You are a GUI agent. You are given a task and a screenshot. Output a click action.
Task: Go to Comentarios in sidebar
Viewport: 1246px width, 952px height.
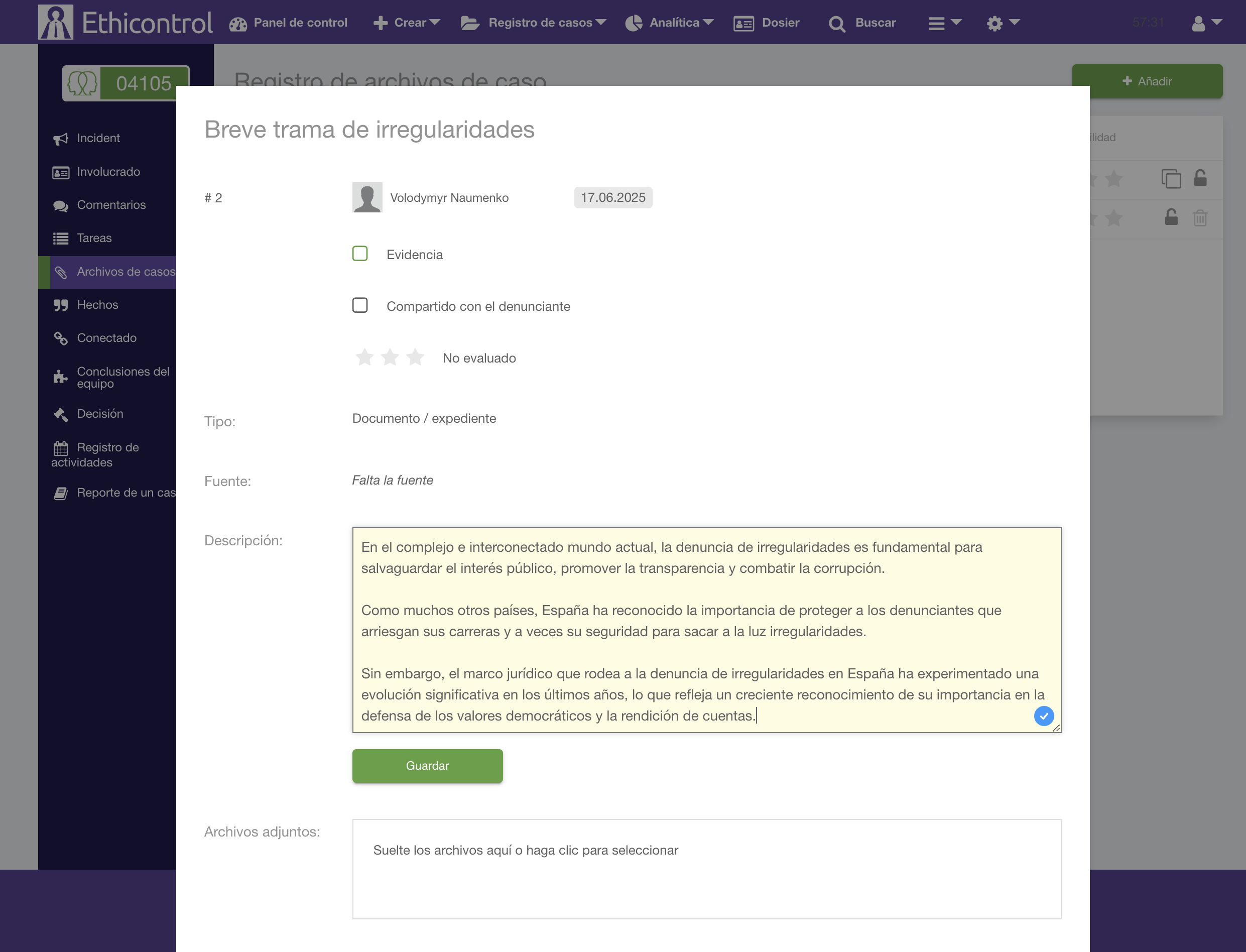click(111, 205)
